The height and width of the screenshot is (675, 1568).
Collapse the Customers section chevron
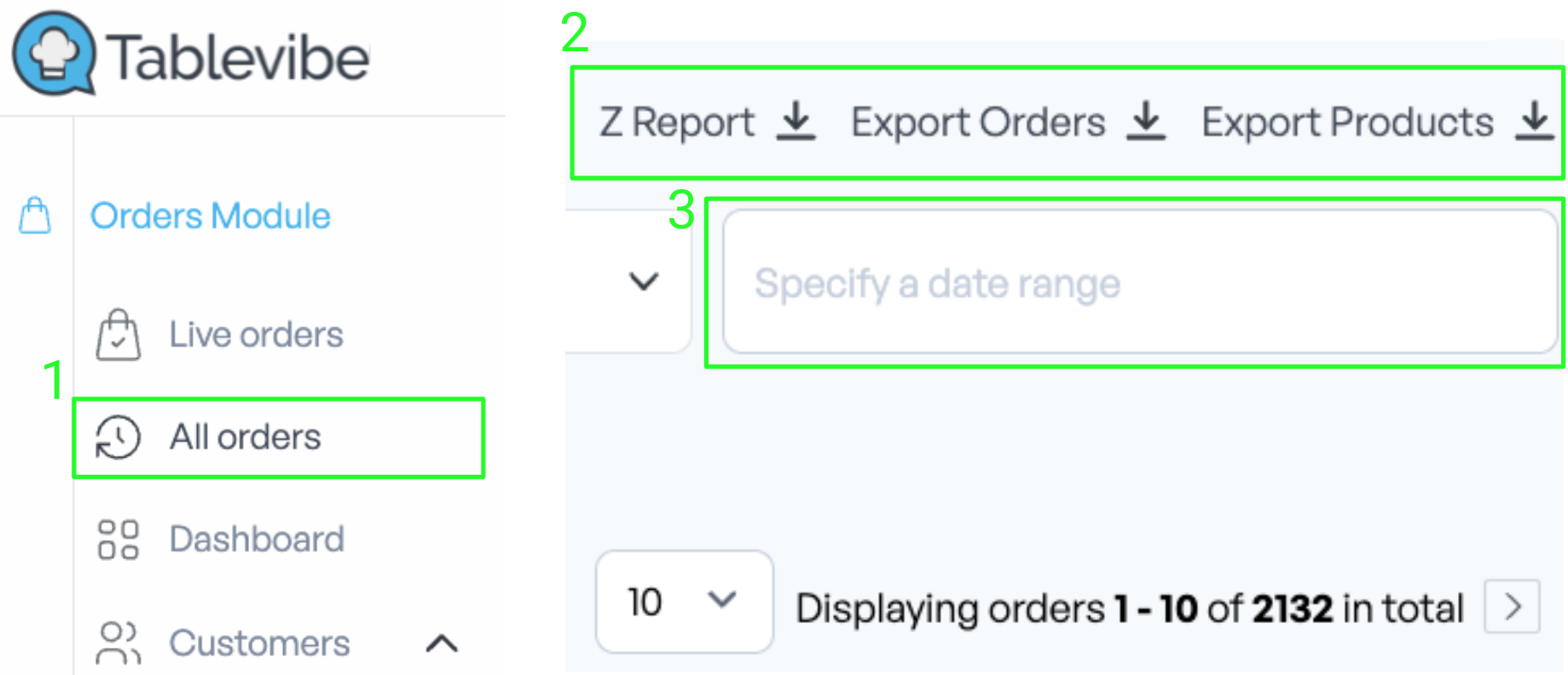click(x=442, y=643)
